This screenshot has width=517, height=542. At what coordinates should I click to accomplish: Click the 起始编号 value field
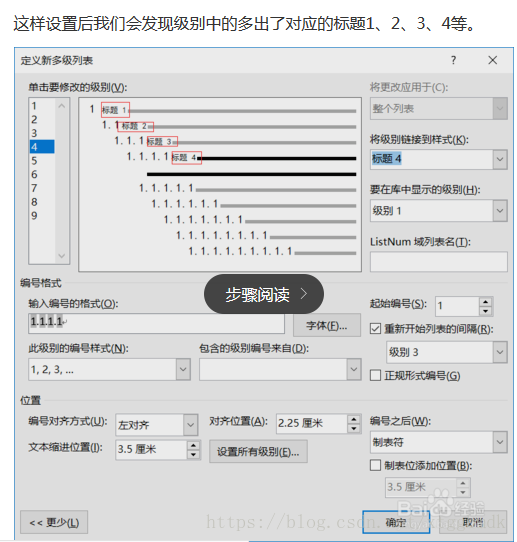(457, 306)
